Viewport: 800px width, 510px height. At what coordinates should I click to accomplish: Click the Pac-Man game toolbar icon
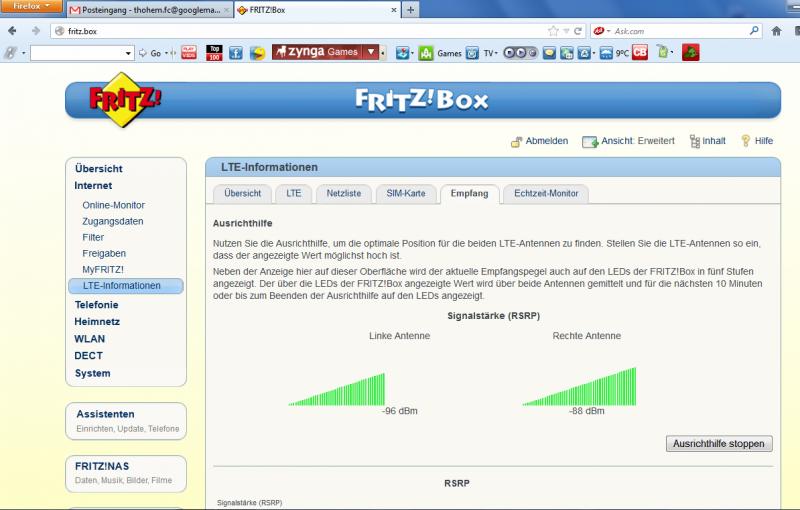(257, 53)
